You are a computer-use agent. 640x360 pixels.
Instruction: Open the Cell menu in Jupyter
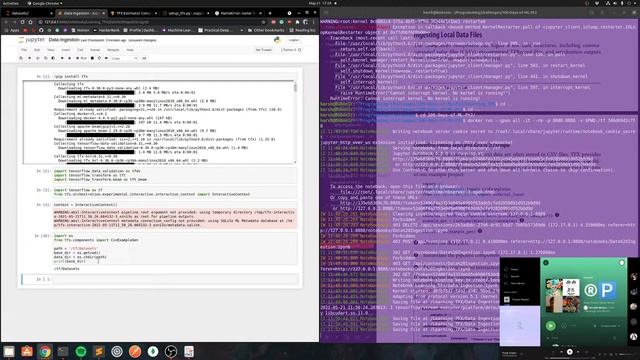tap(80, 50)
